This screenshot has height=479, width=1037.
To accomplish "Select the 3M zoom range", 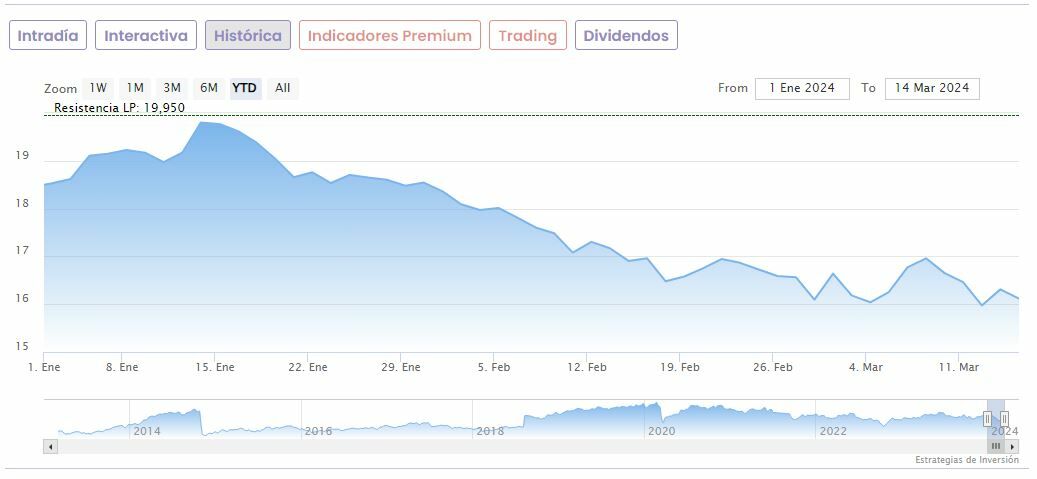I will tap(172, 88).
